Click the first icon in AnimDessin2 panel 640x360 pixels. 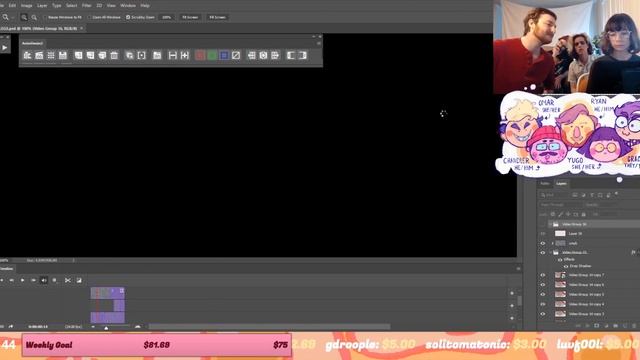(27, 56)
